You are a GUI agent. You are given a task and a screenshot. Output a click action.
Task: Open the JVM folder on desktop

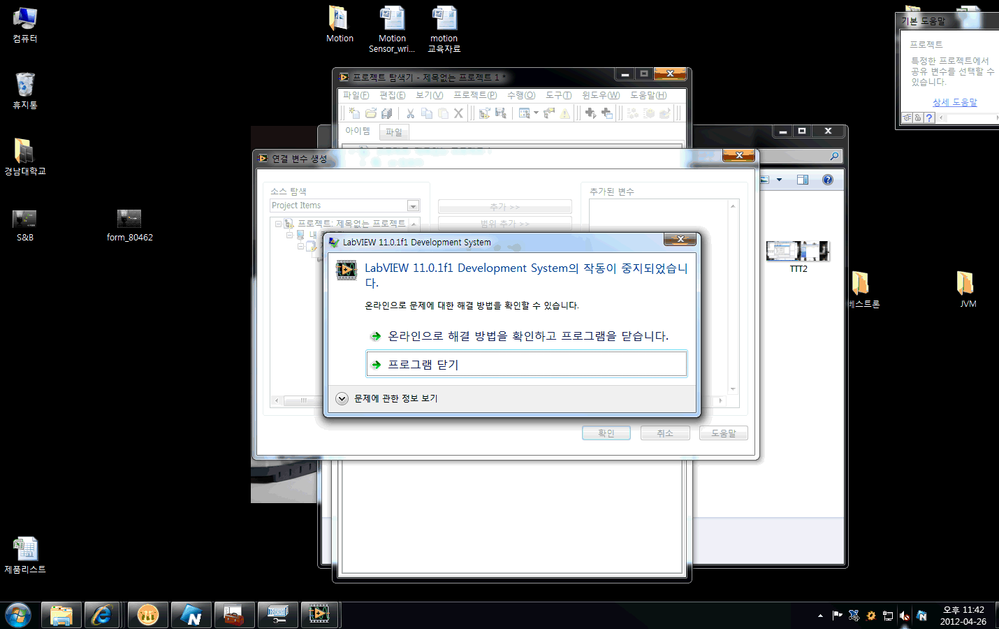coord(967,289)
